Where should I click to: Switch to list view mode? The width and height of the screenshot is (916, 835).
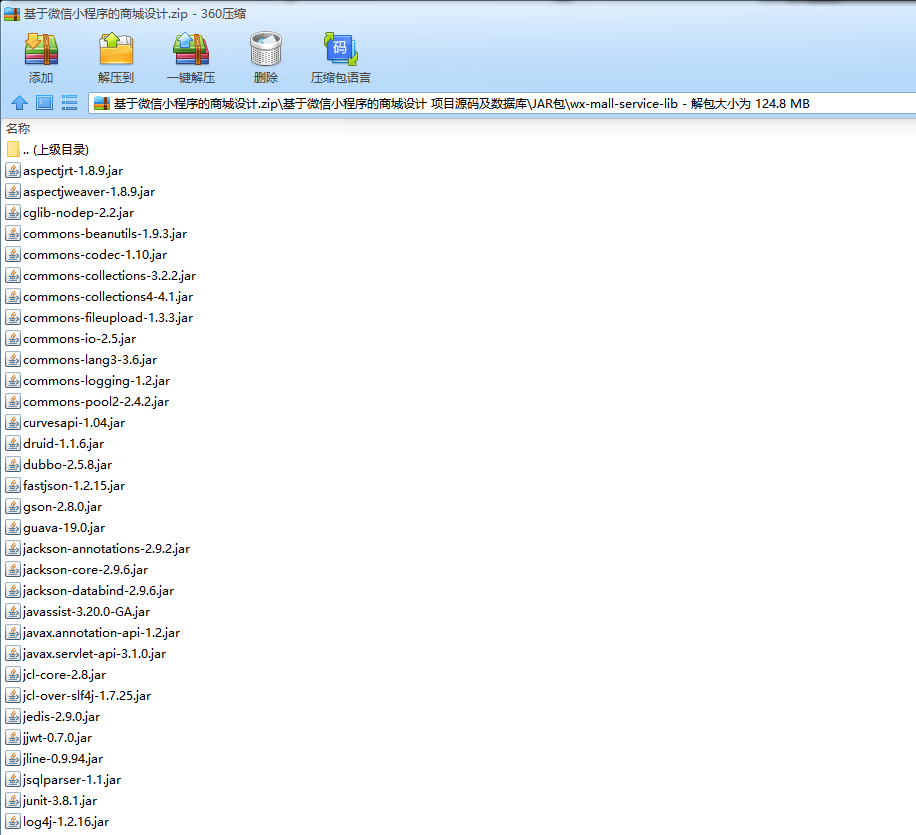coord(70,103)
